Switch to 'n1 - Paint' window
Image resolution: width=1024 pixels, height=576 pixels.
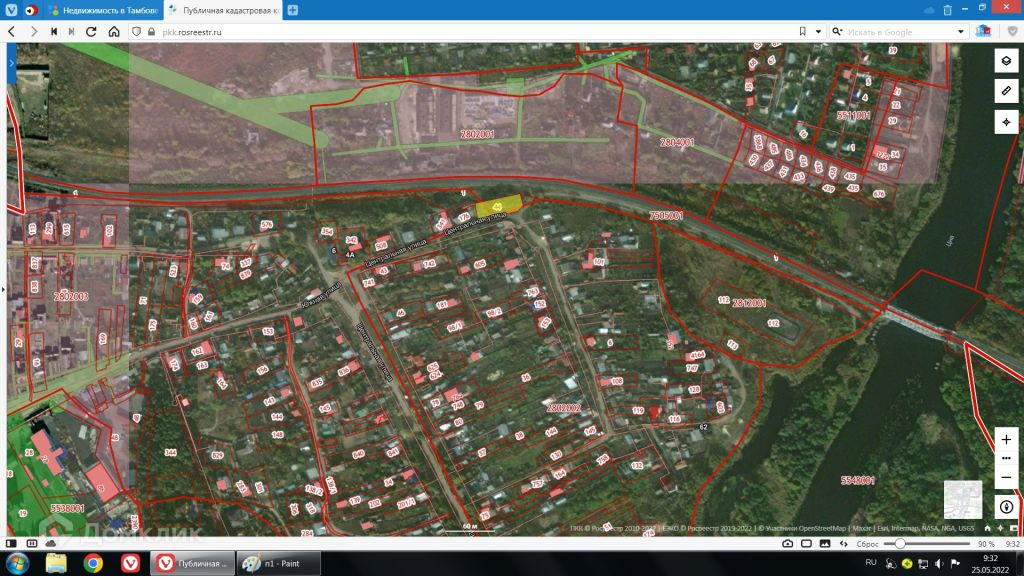click(278, 563)
